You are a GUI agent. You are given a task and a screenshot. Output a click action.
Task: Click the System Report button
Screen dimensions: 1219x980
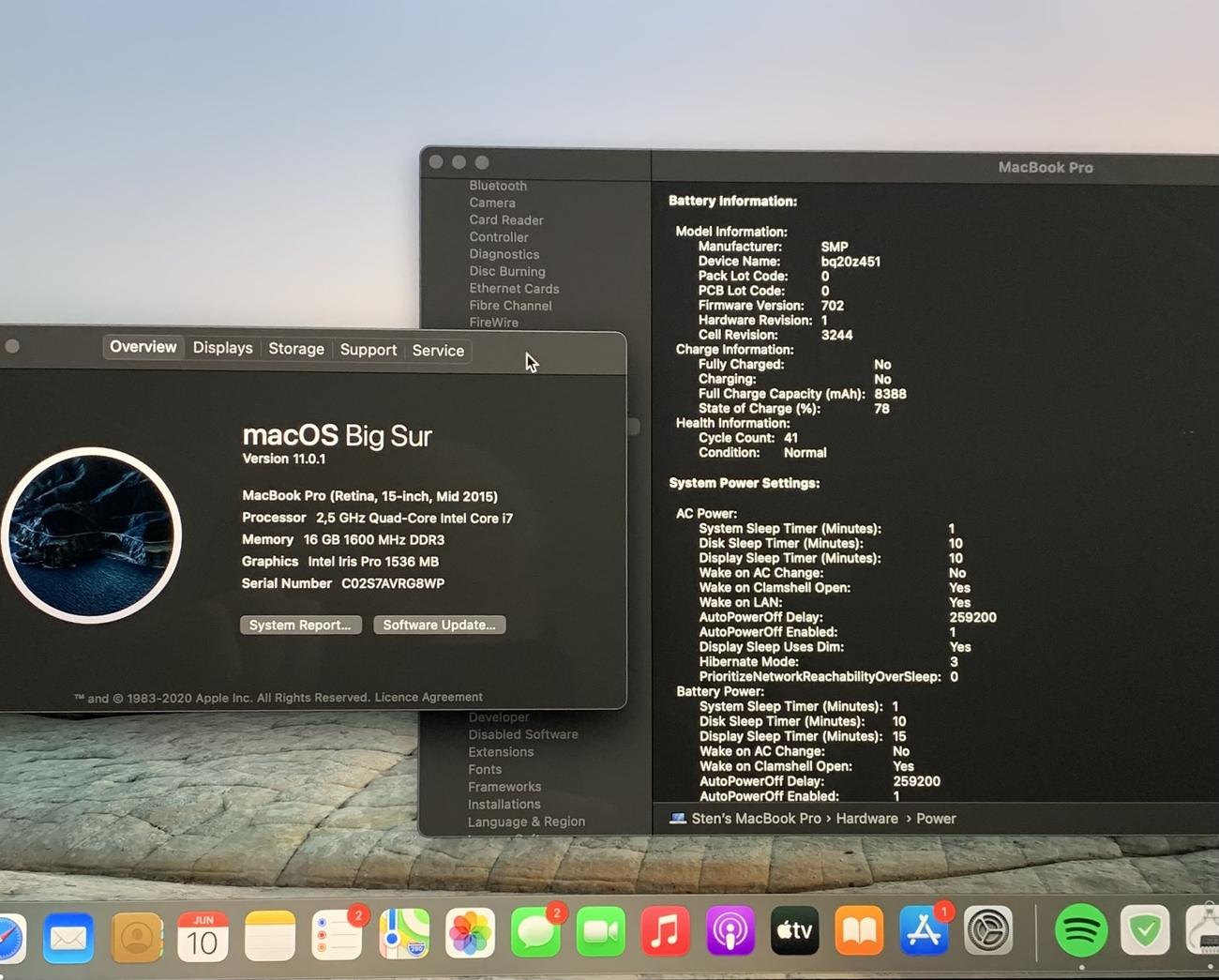coord(300,625)
